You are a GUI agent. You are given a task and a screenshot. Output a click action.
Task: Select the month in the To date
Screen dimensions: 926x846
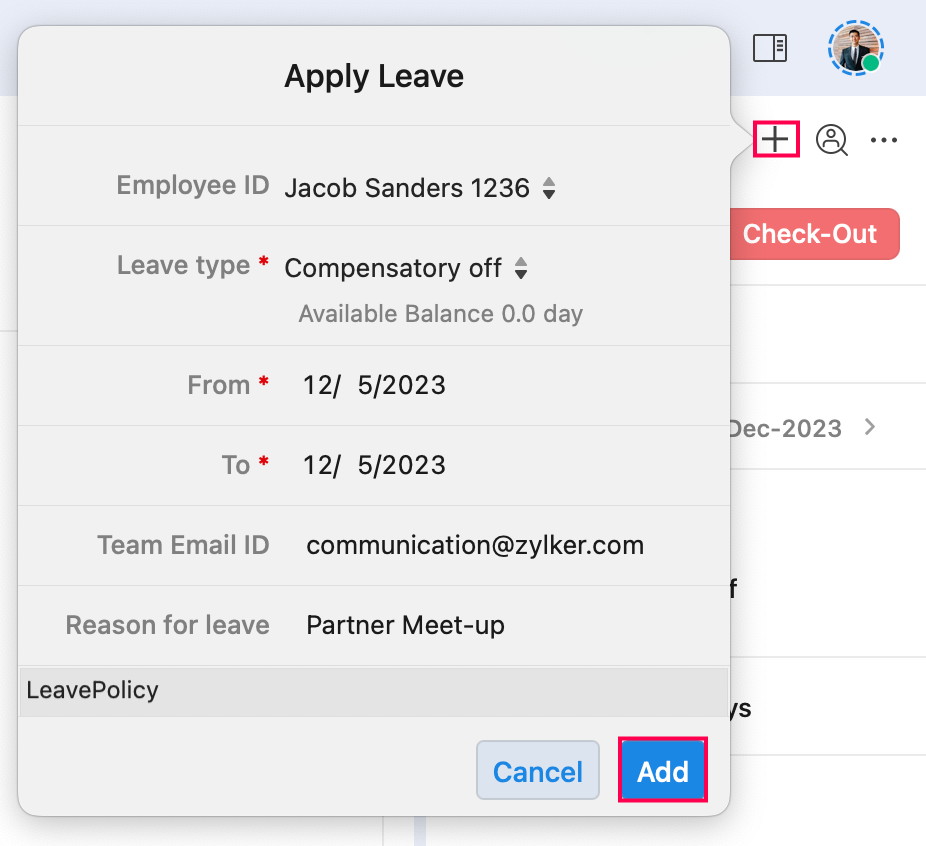pyautogui.click(x=316, y=465)
